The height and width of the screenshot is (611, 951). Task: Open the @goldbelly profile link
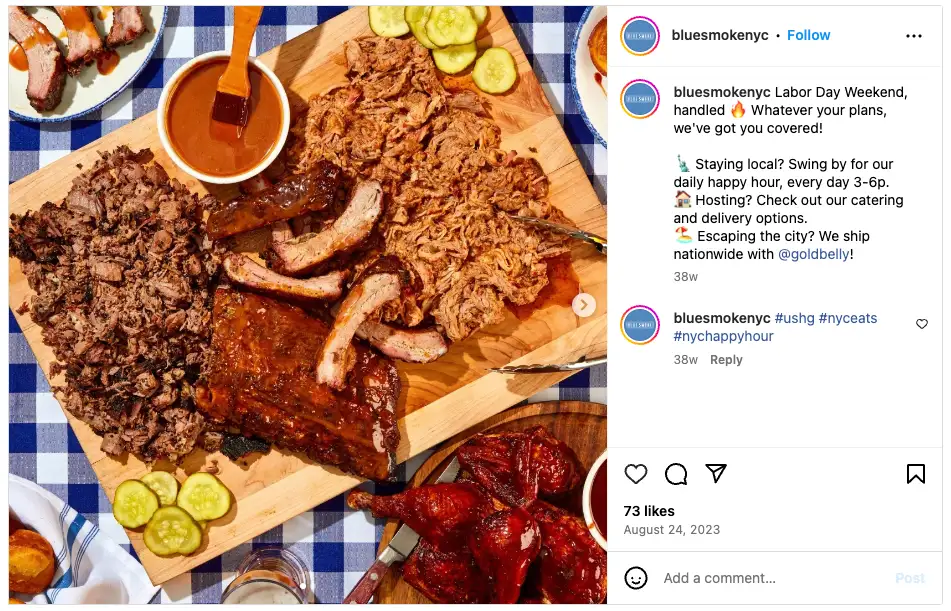click(813, 254)
